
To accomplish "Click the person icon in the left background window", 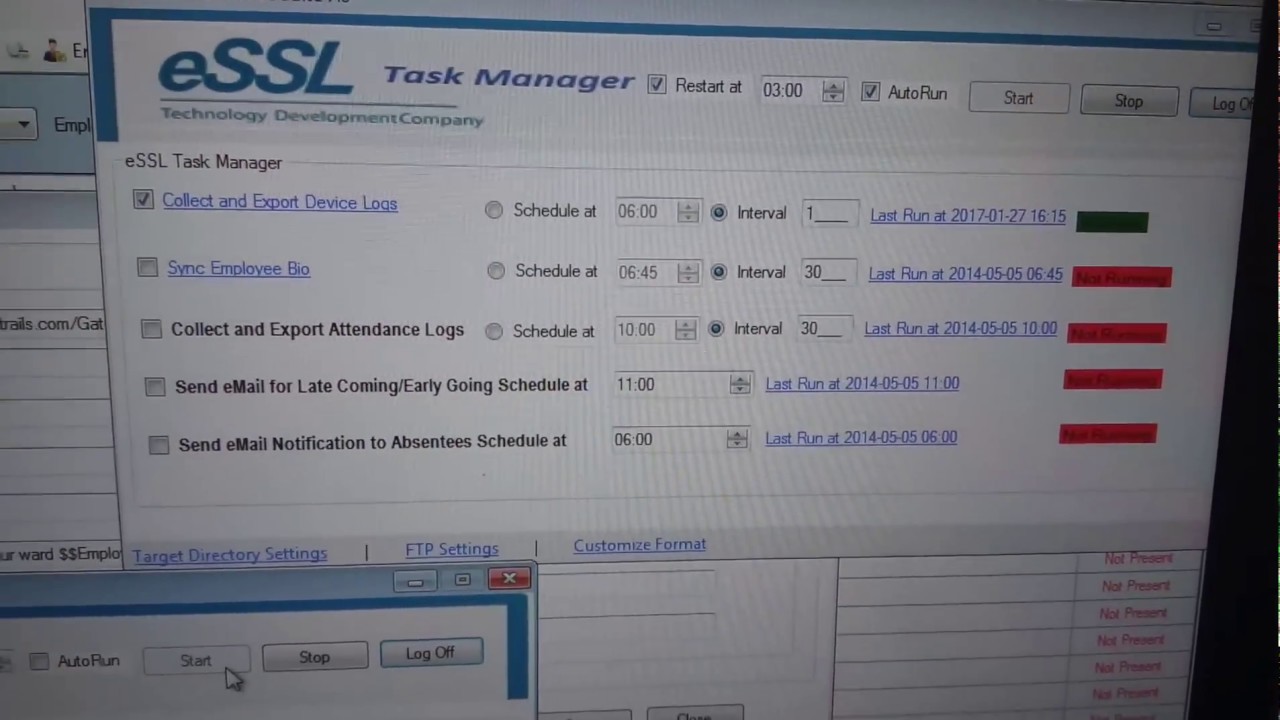I will click(54, 50).
